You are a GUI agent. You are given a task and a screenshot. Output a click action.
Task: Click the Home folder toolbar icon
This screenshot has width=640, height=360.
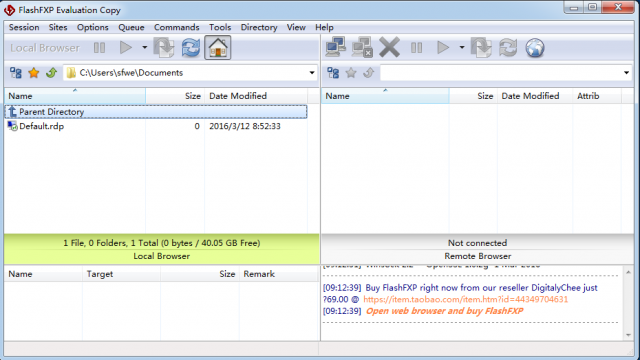click(218, 48)
